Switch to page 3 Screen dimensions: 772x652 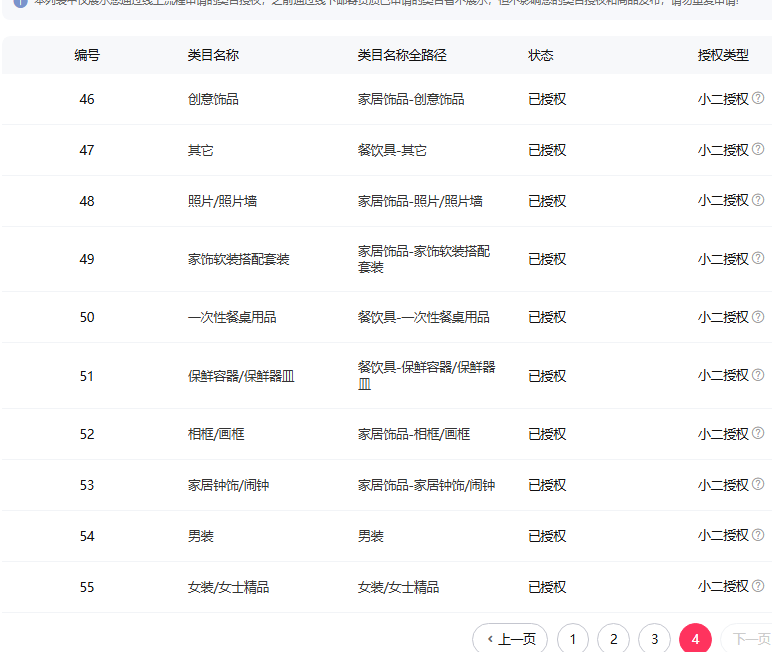[x=654, y=639]
